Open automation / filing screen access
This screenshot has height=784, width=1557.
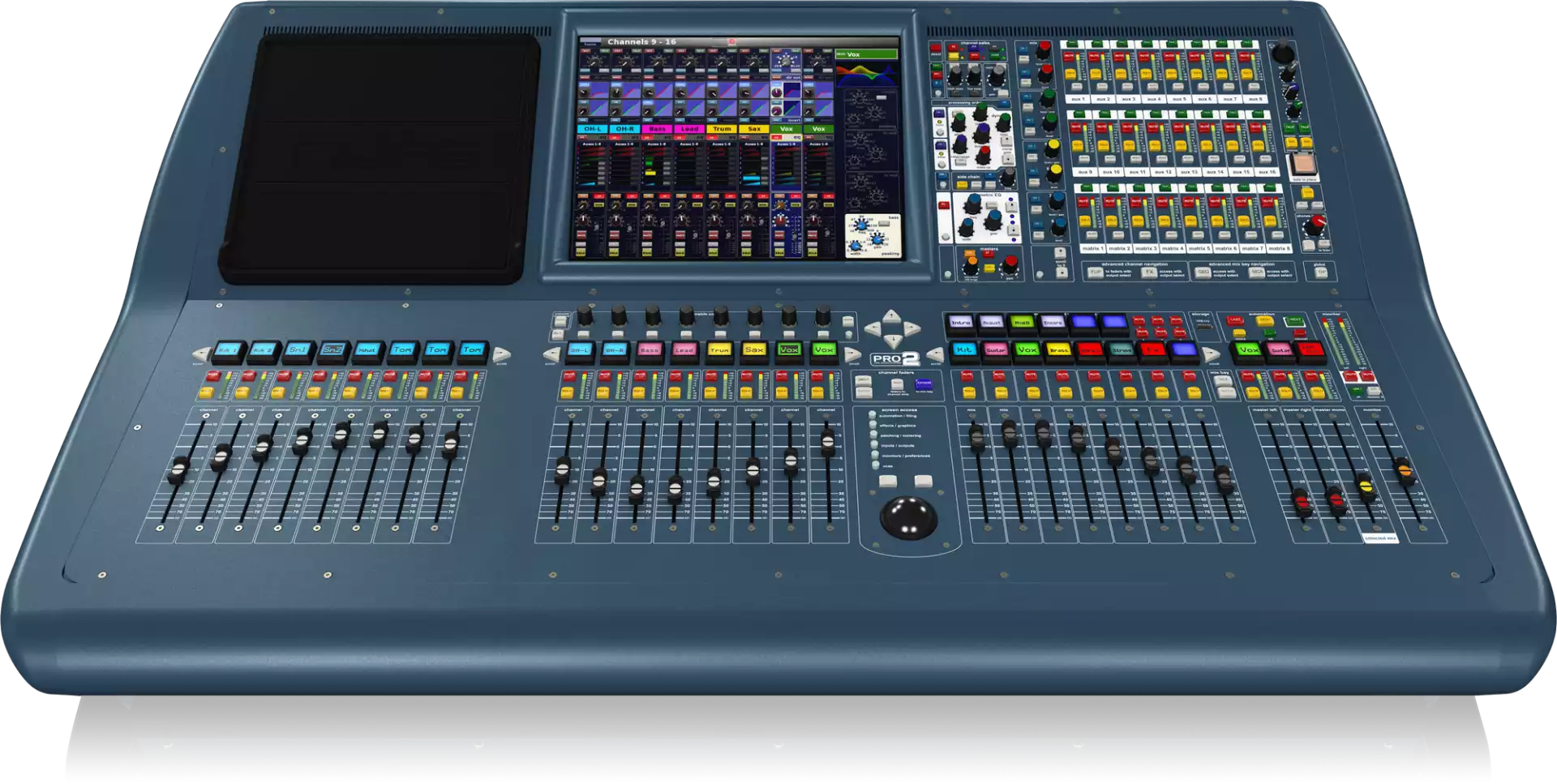click(873, 415)
